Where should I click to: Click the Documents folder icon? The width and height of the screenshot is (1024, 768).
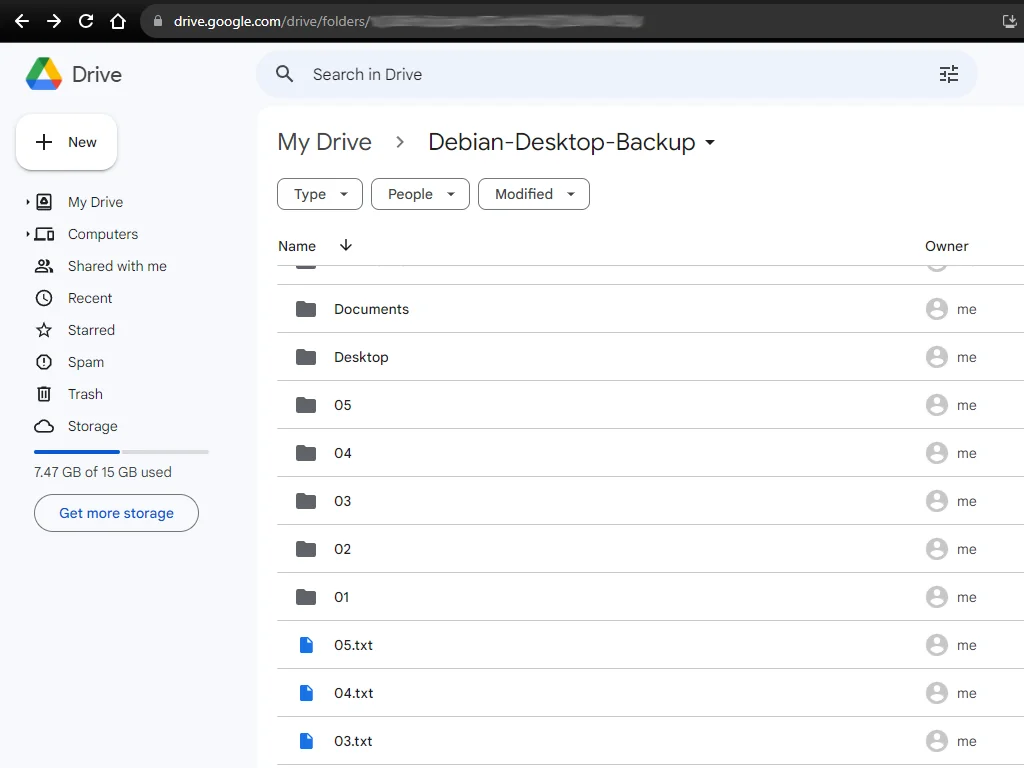pyautogui.click(x=306, y=309)
